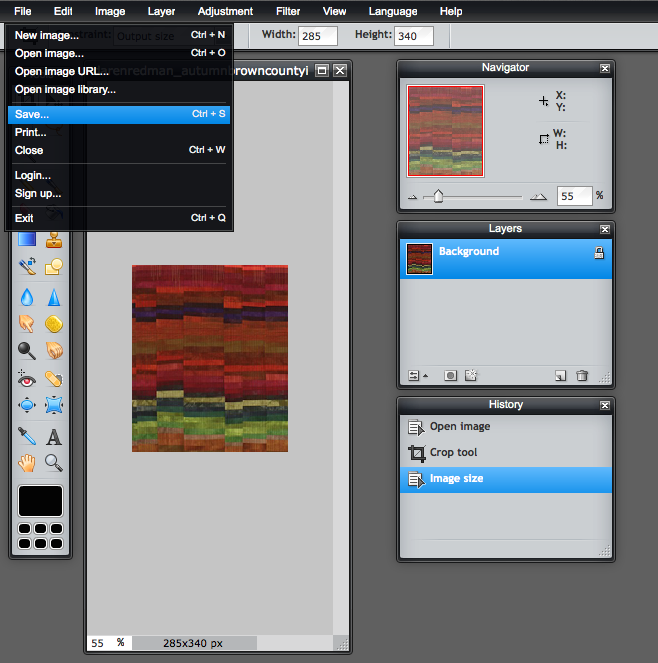
Task: Open layer settings in Layers panel
Action: point(413,375)
